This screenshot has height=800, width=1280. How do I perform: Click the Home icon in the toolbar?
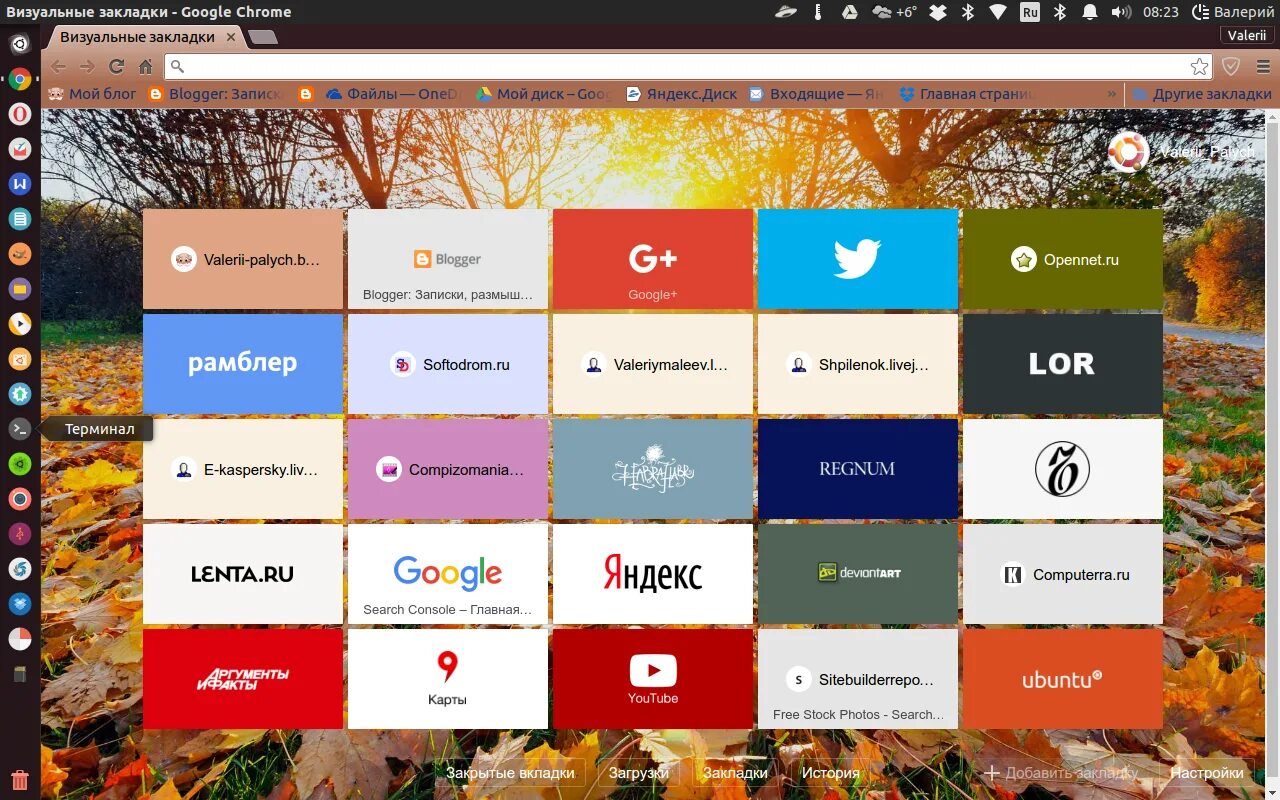(x=145, y=67)
